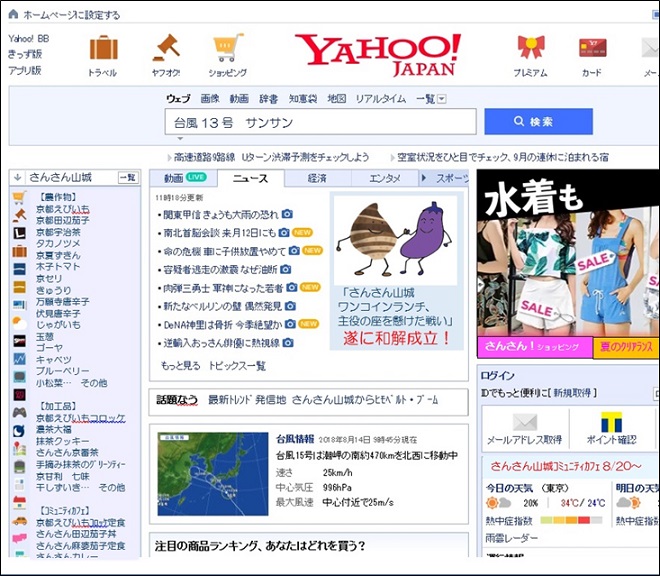Open the Yahoo! BB link
The image size is (660, 576).
tap(29, 39)
